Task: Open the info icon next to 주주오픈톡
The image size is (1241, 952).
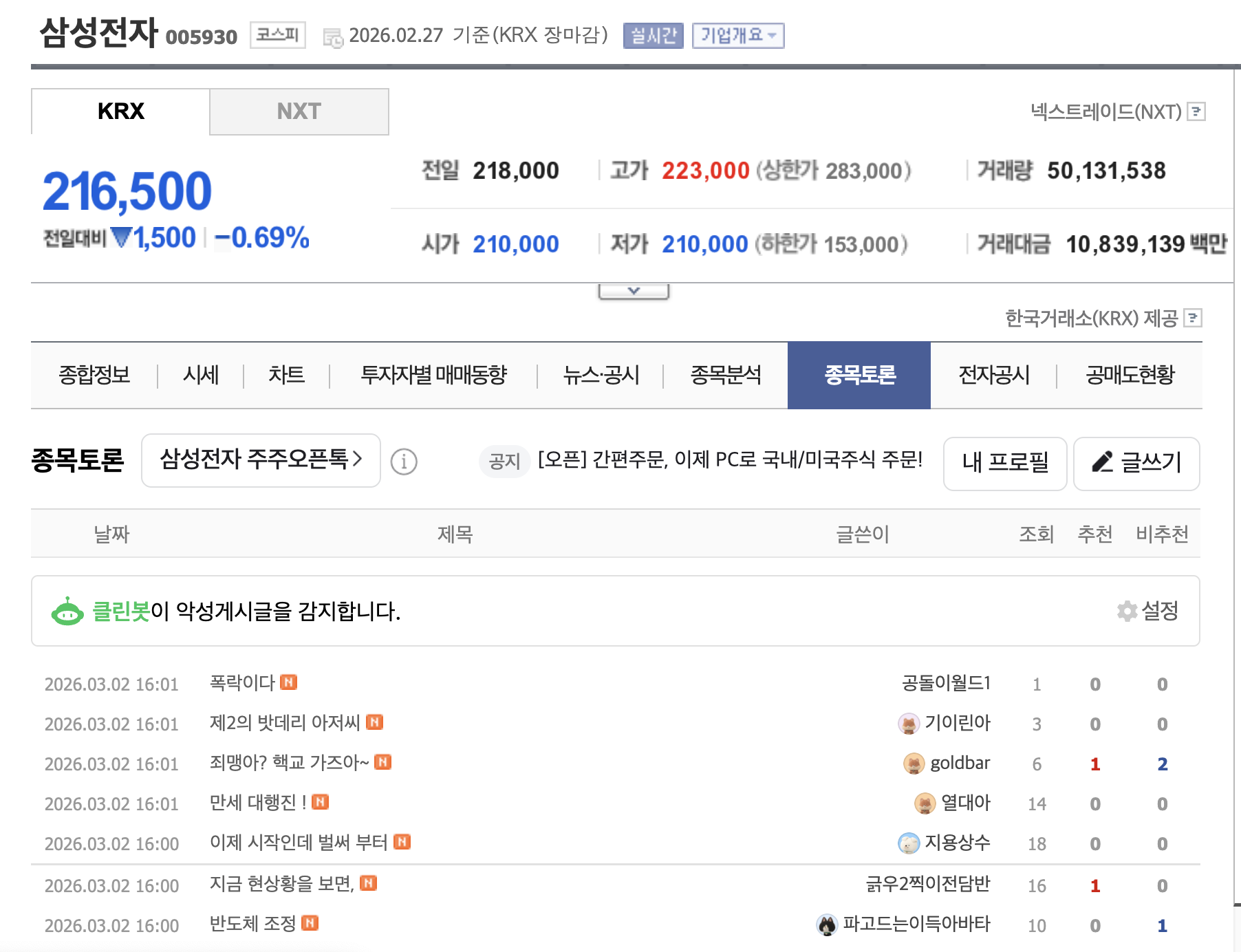Action: [404, 462]
